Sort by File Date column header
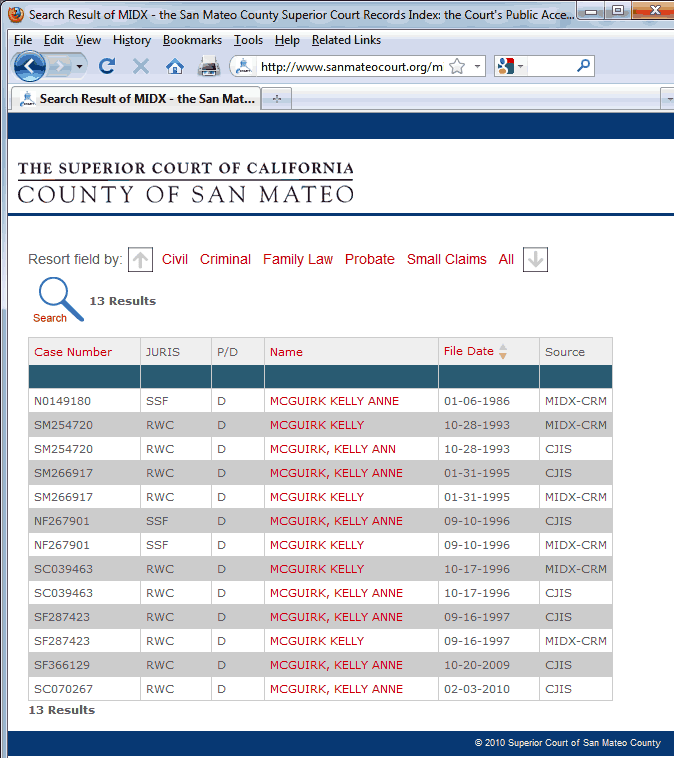This screenshot has width=674, height=758. [469, 351]
